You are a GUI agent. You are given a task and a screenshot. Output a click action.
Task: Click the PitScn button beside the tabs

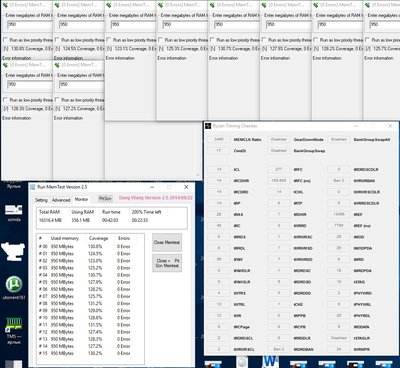pyautogui.click(x=105, y=198)
